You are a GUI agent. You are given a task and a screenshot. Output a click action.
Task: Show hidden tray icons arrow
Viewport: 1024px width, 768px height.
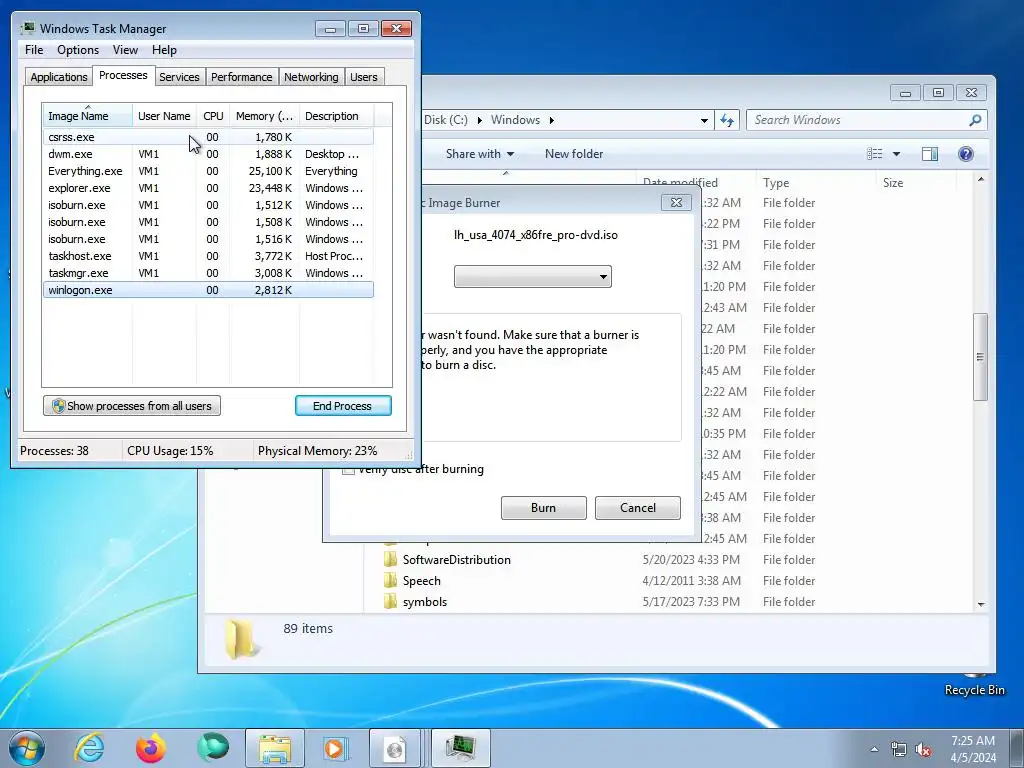pos(874,749)
